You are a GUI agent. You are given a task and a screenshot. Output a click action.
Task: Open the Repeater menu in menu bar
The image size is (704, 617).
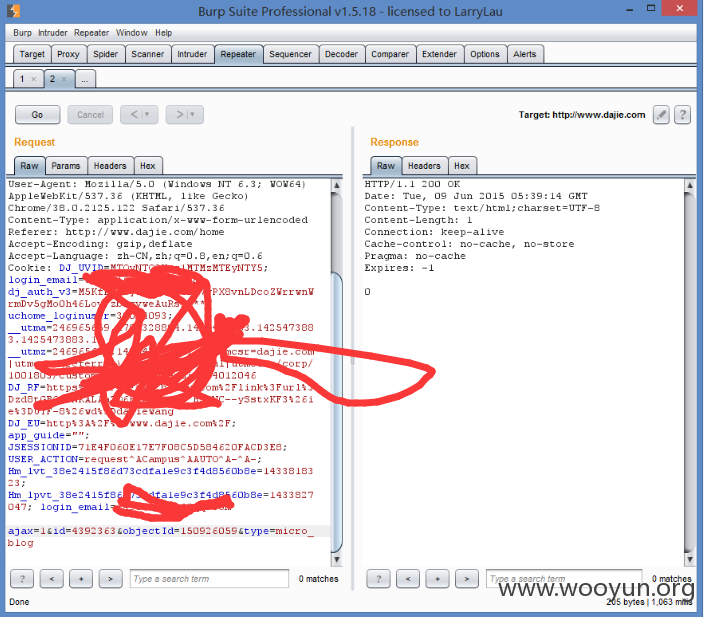(92, 33)
